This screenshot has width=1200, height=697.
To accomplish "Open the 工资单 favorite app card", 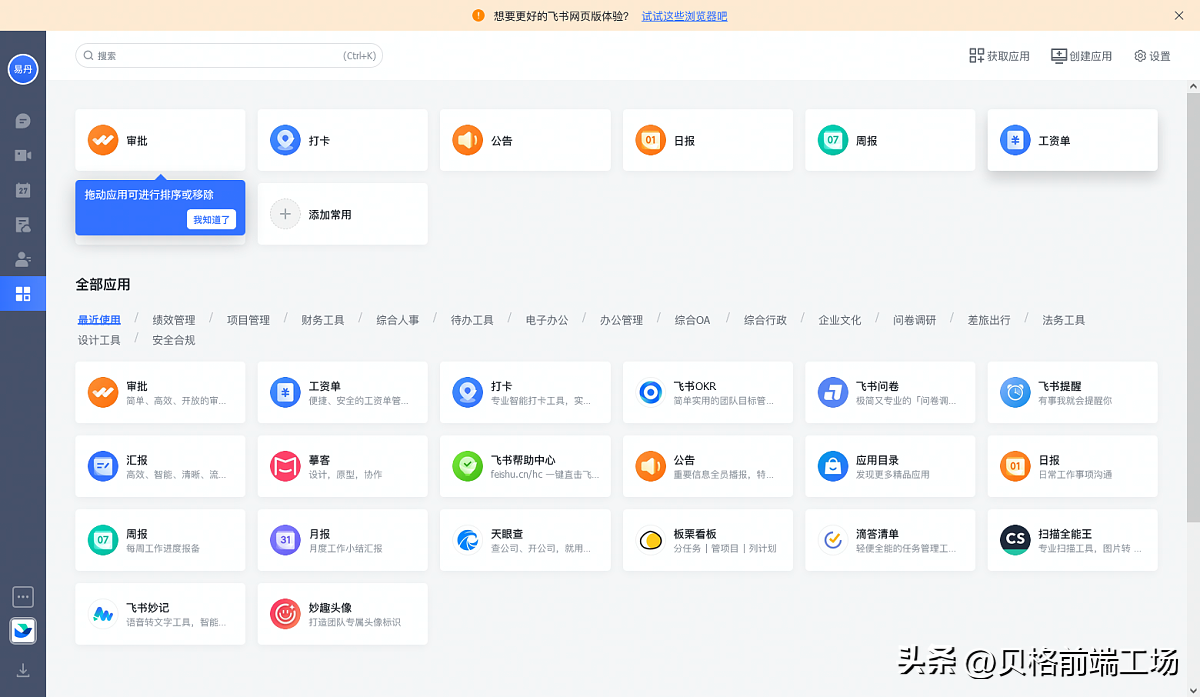I will pos(1073,140).
